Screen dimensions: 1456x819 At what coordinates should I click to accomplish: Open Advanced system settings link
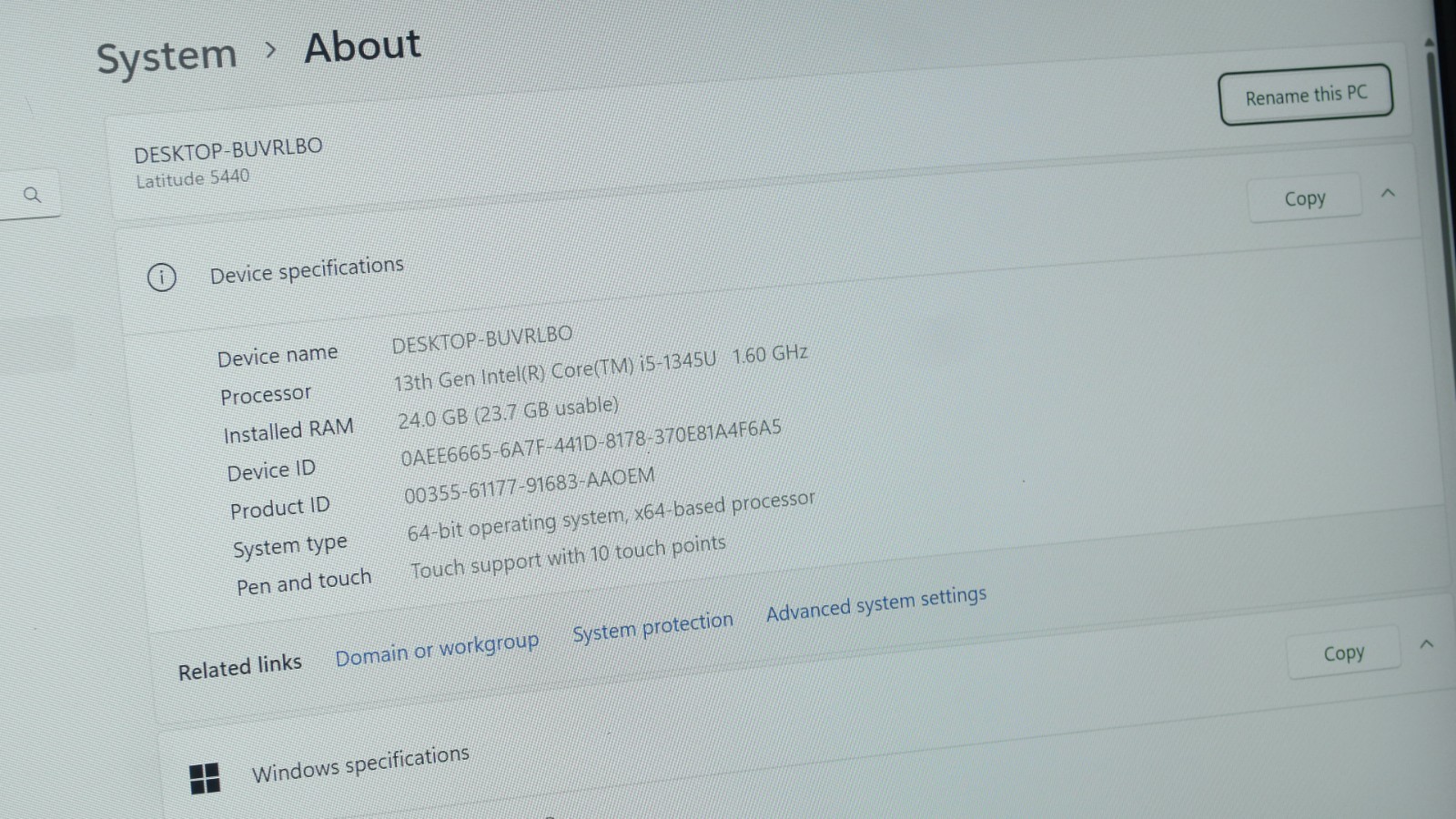coord(876,603)
